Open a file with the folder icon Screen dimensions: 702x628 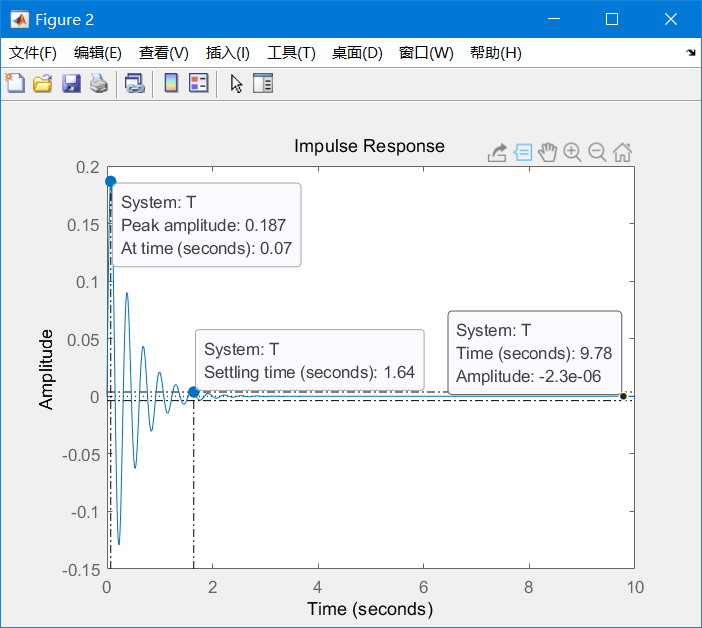point(43,83)
